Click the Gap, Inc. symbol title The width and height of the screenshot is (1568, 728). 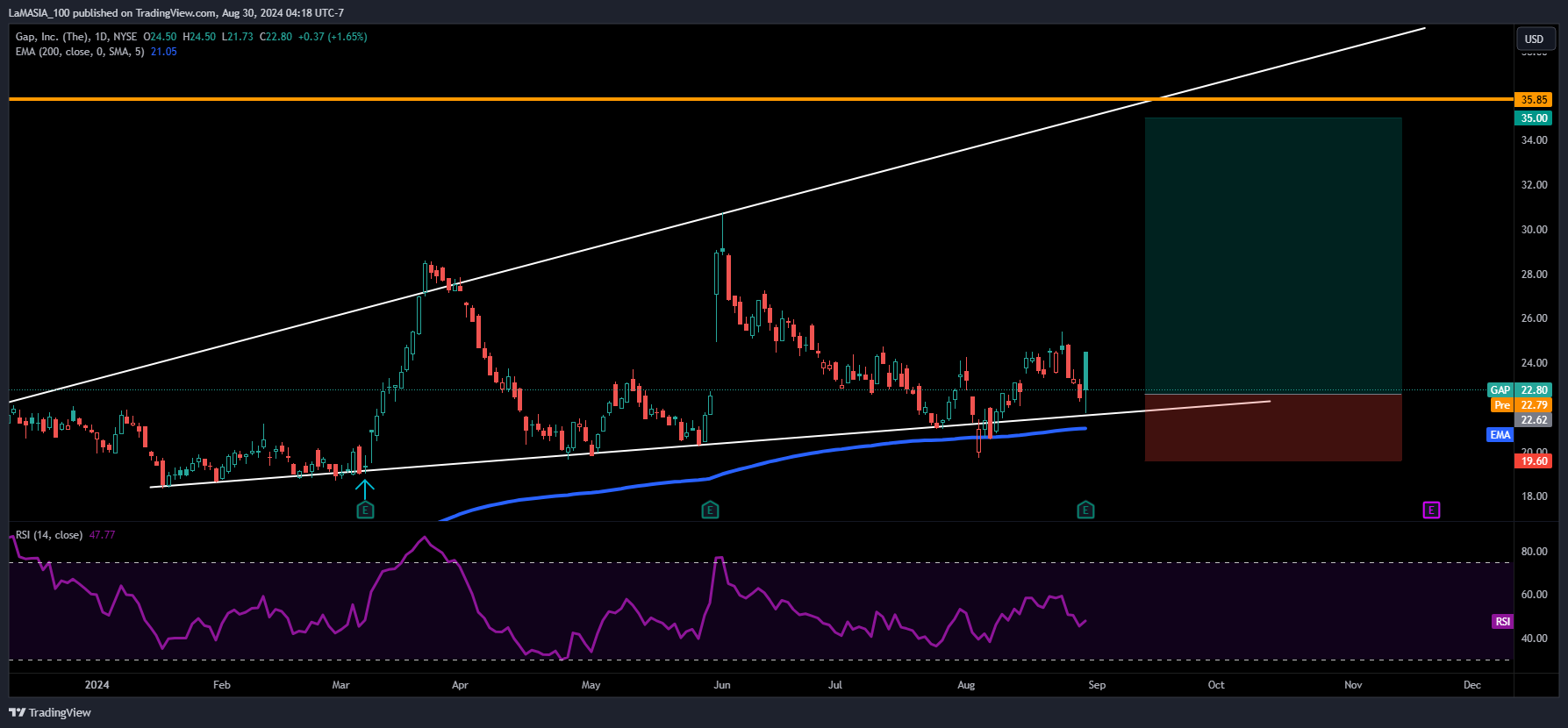(76, 37)
